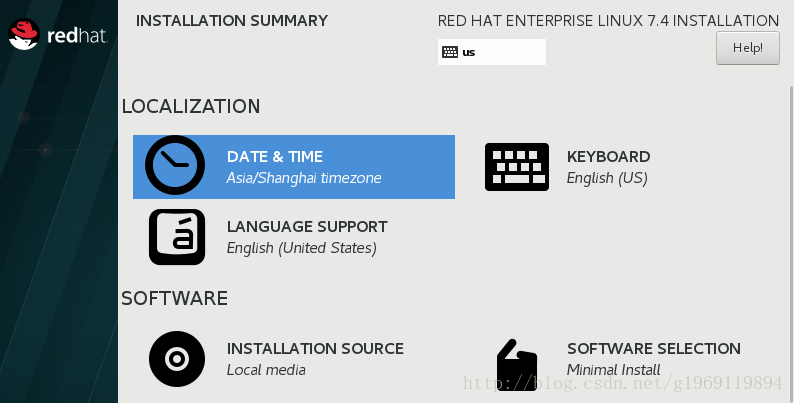Open the Installation Source disc icon
Screen dimensions: 794x403
[177, 359]
